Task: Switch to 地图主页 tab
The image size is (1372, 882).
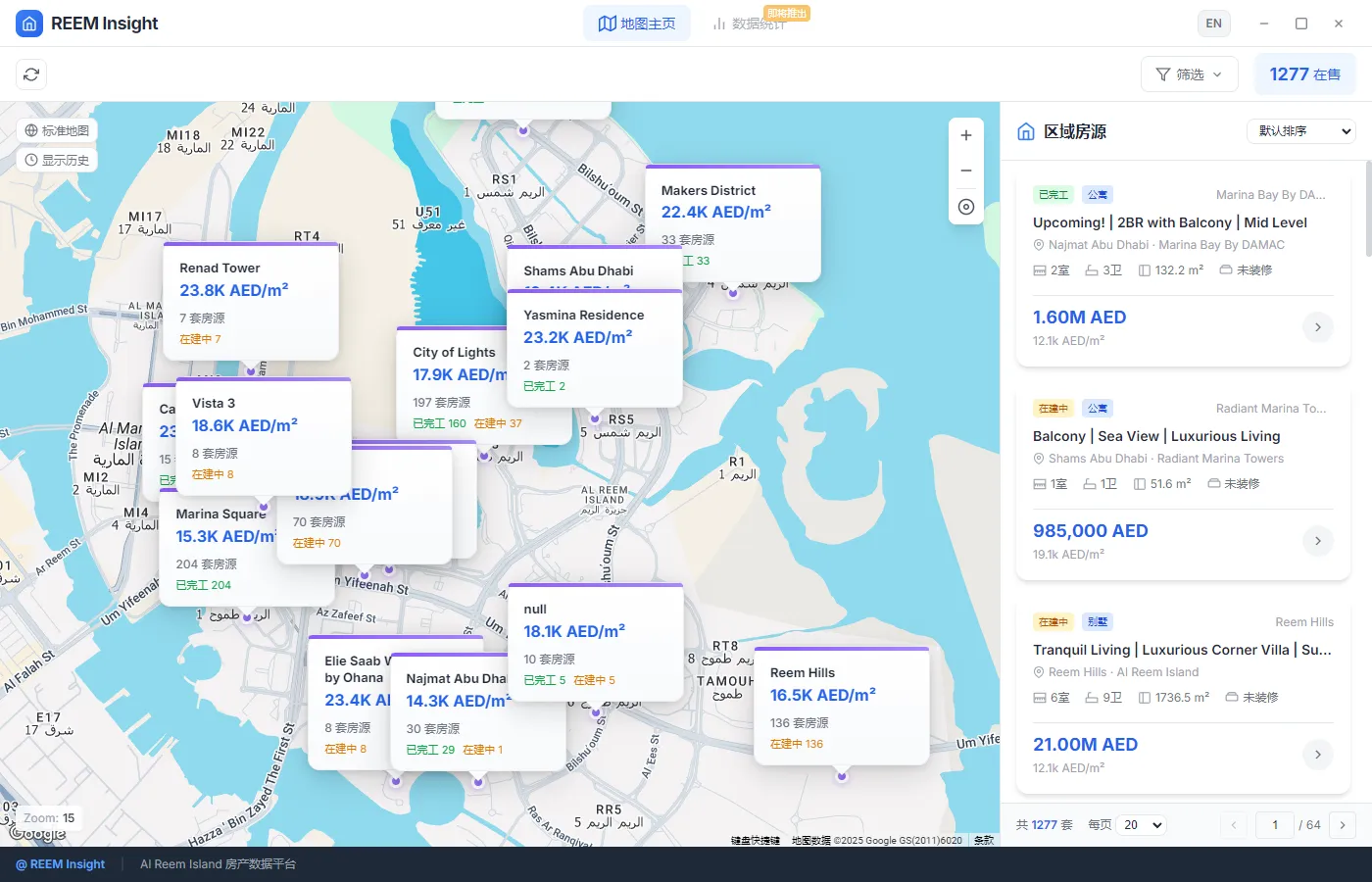Action: pos(637,24)
